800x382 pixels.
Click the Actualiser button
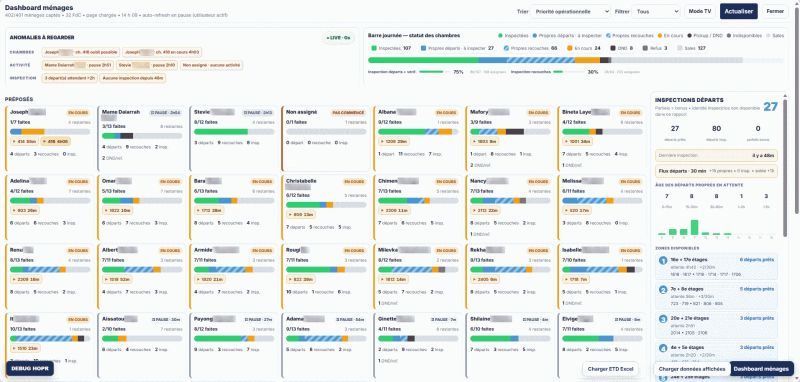click(x=738, y=11)
